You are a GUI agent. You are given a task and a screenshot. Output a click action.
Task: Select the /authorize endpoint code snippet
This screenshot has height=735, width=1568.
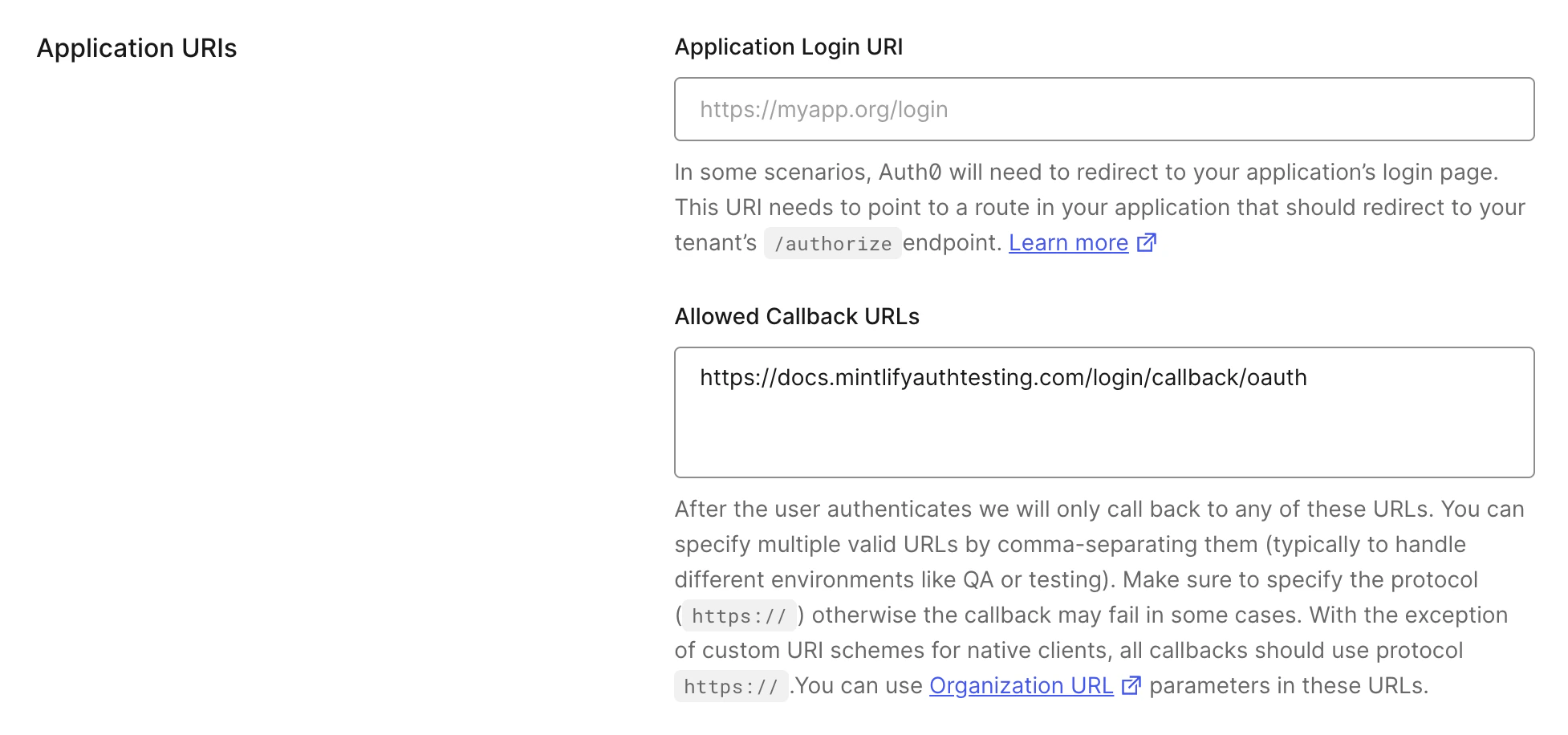[833, 243]
